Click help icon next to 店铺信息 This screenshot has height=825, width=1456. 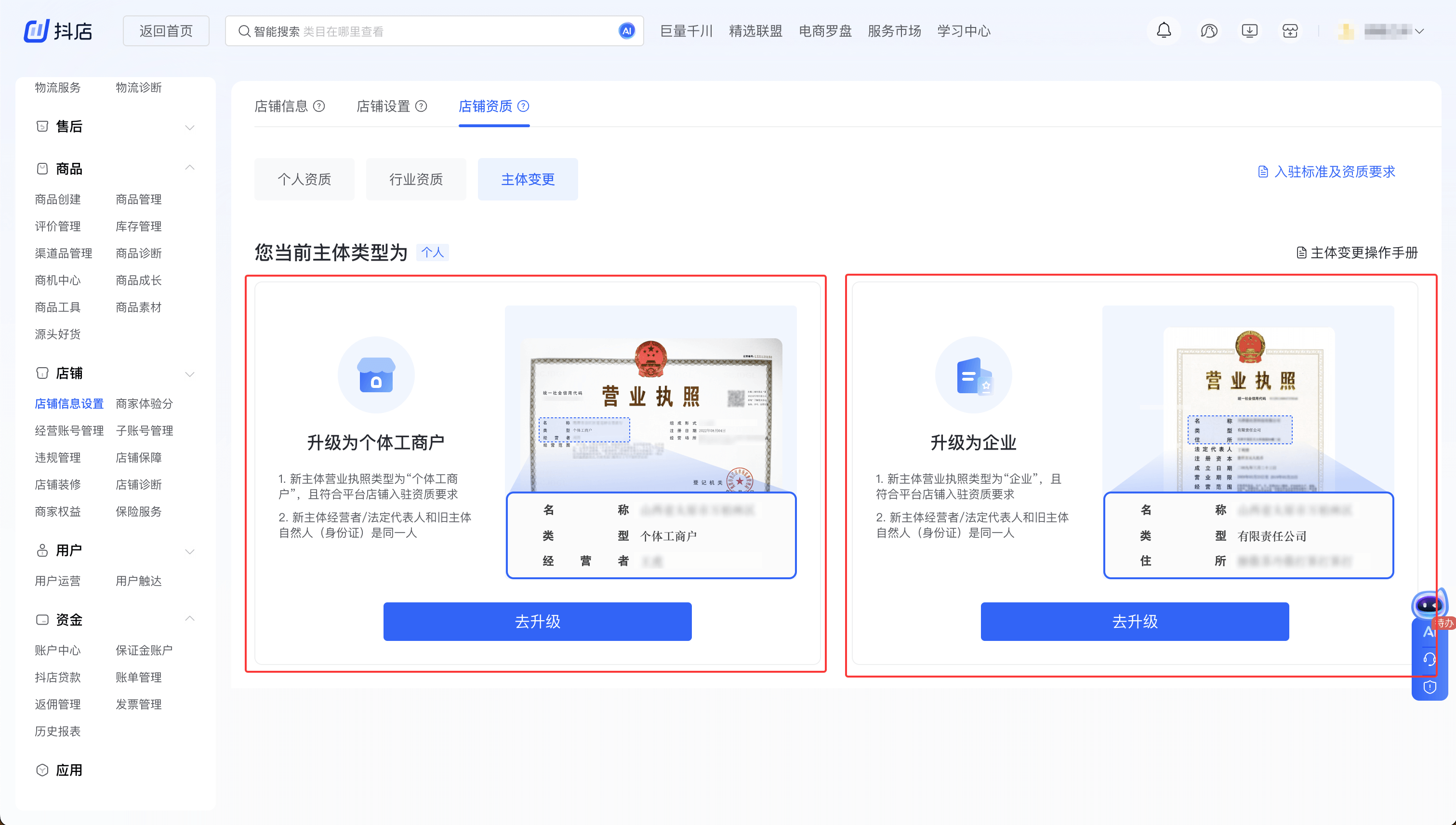(319, 106)
